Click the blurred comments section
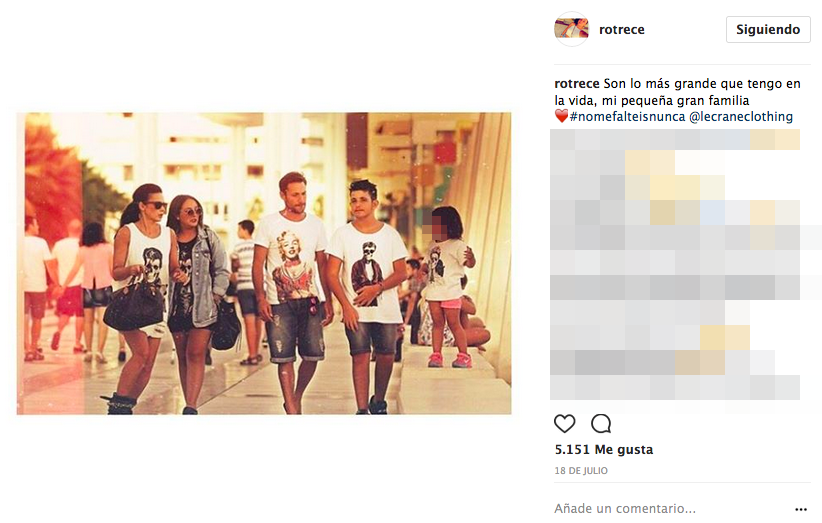 click(675, 265)
